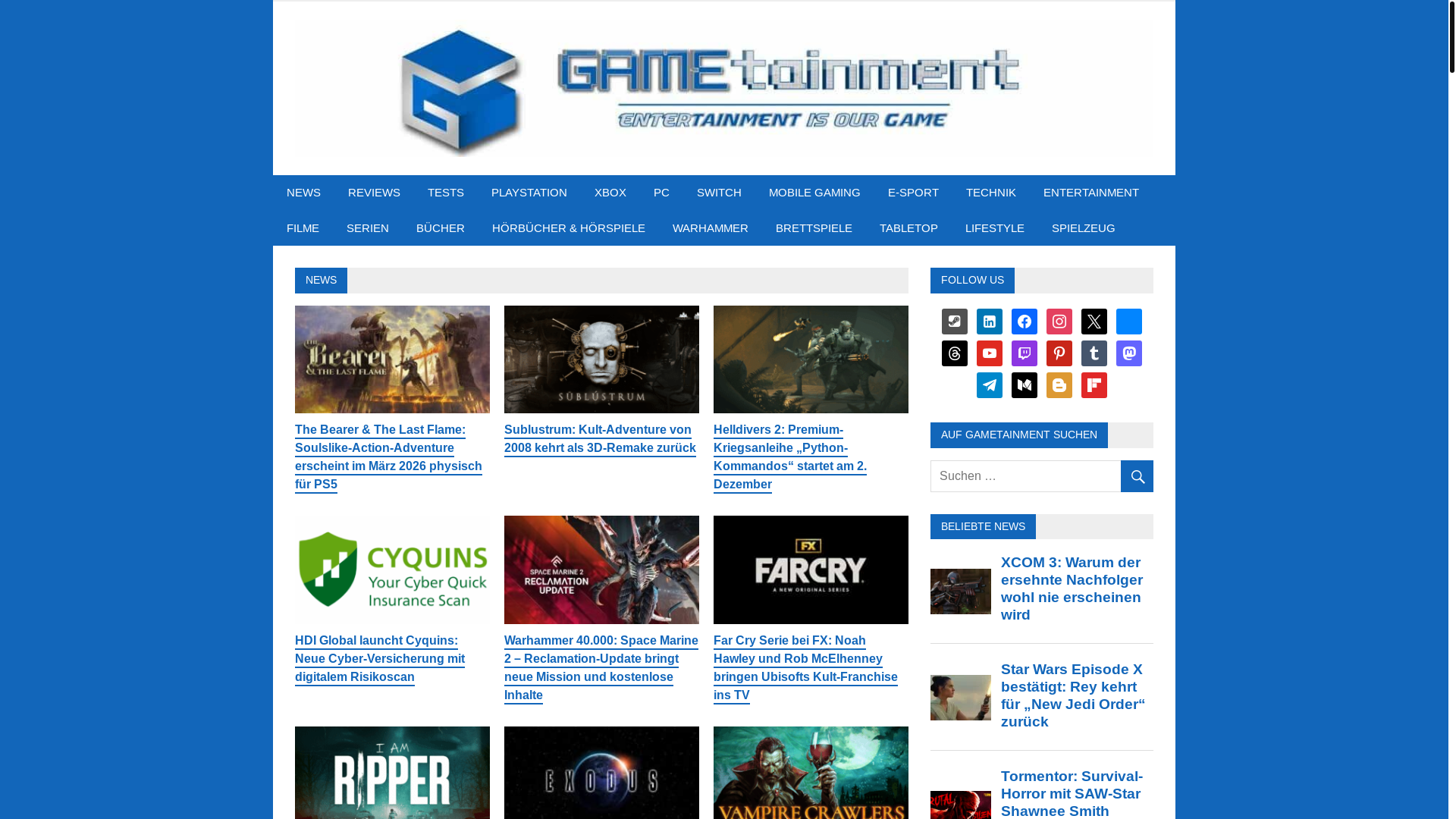1456x819 pixels.
Task: Open the LIFESTYLE category
Action: click(994, 228)
